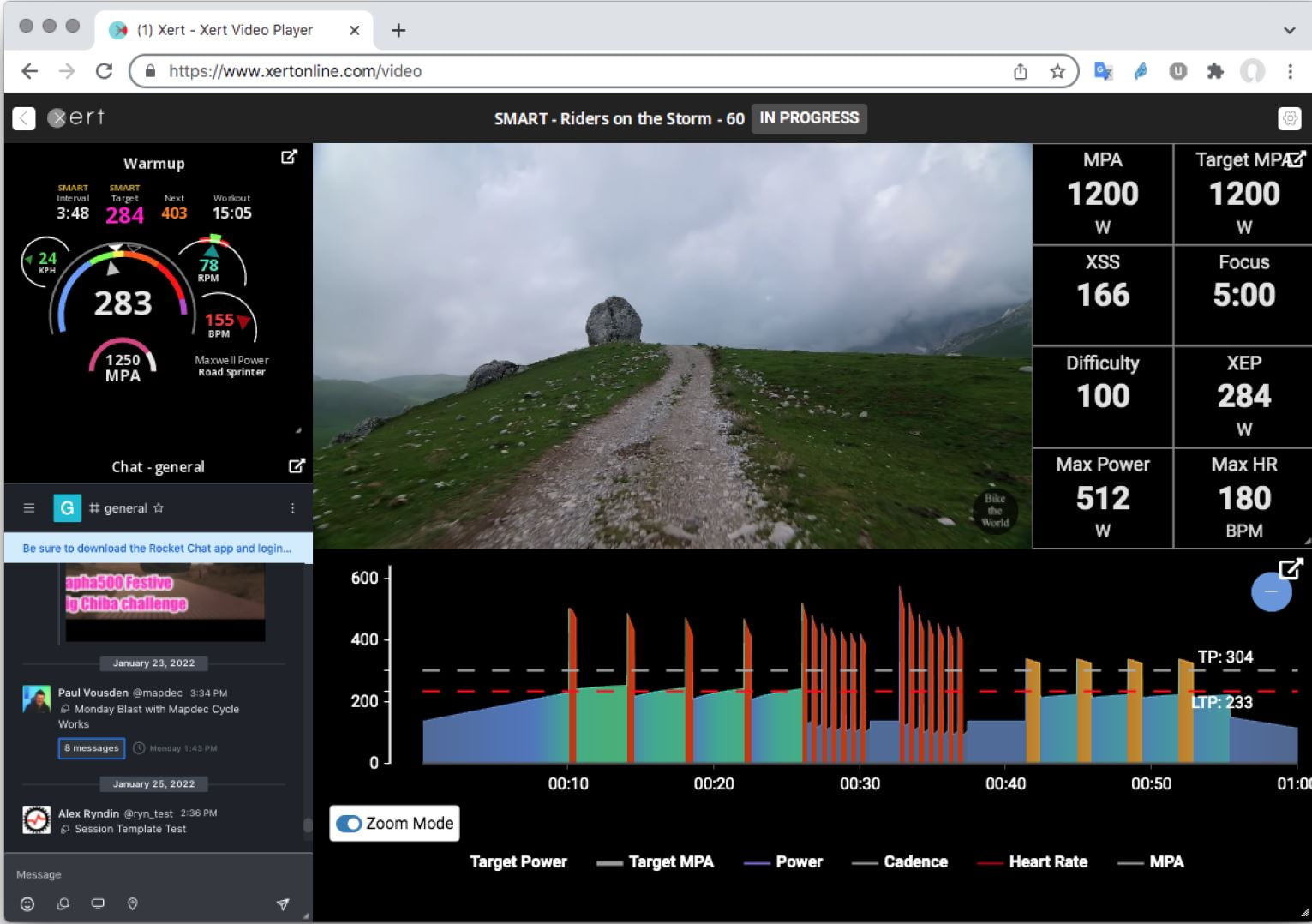
Task: Click the MPA 1200 W data cell
Action: click(1103, 194)
